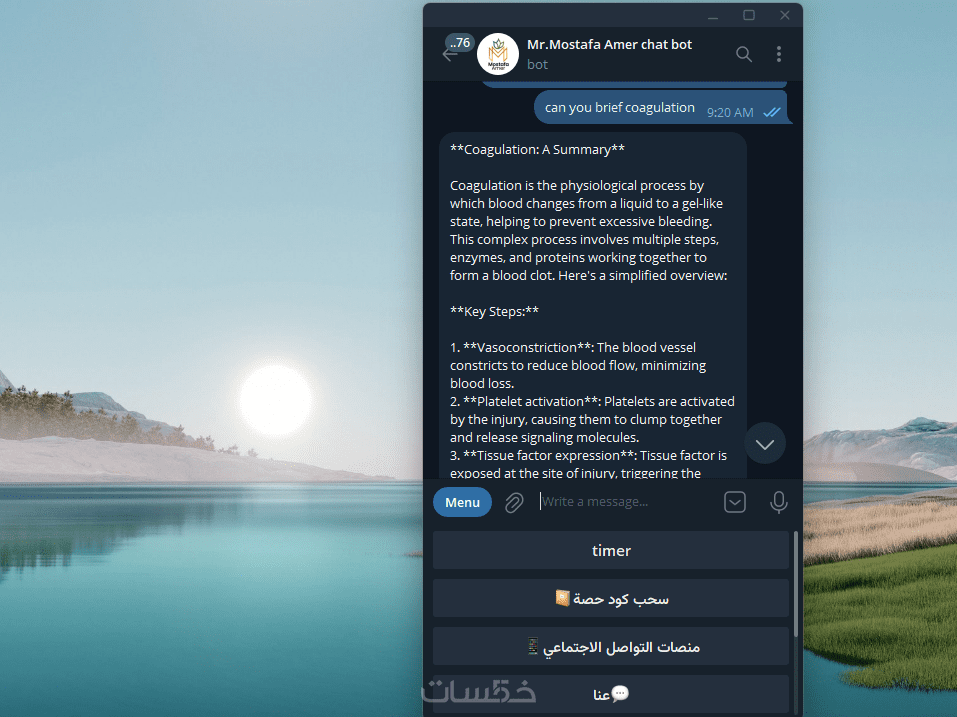Select the timer keyboard button
Image resolution: width=957 pixels, height=717 pixels.
(611, 550)
